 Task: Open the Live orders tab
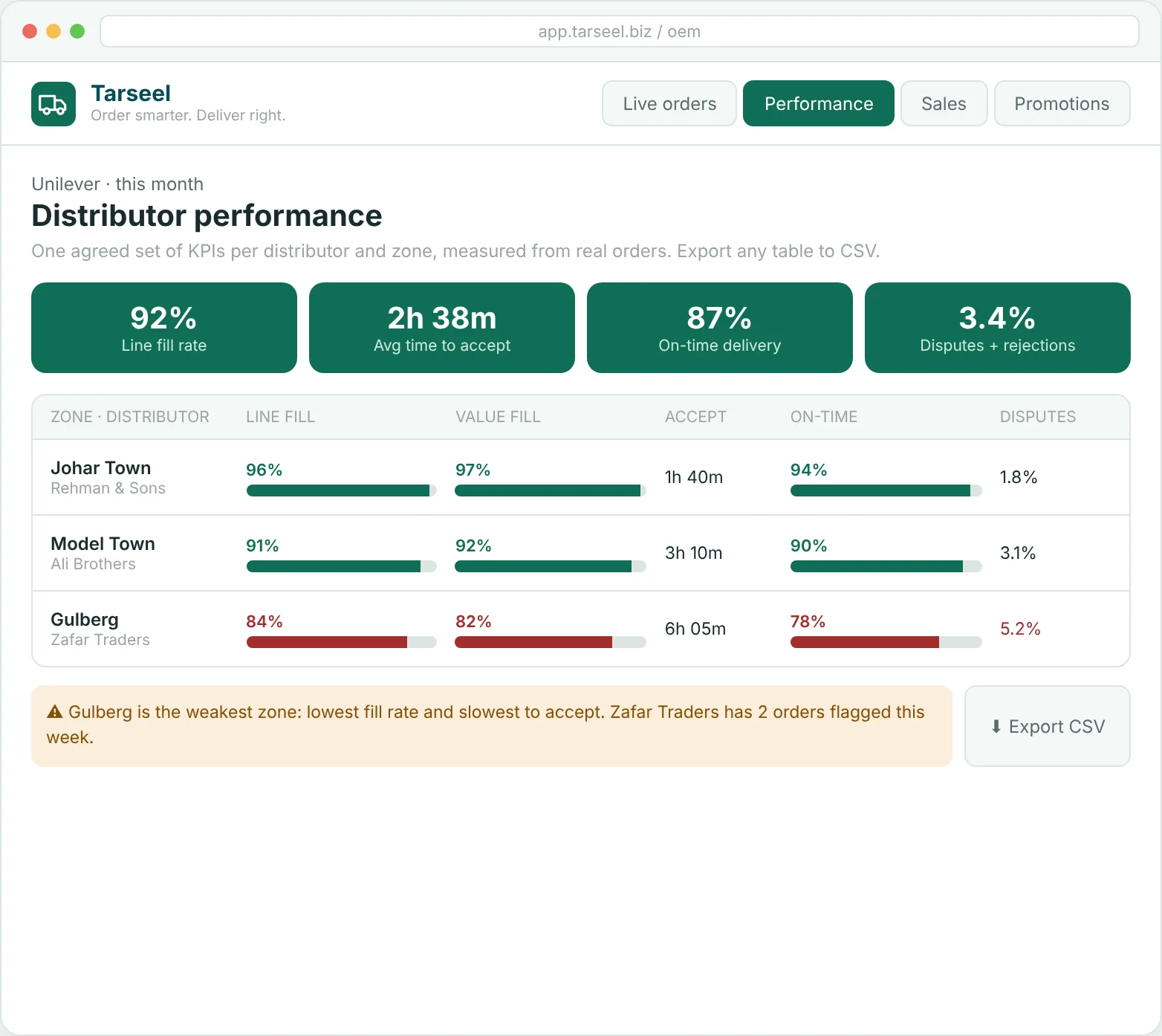(x=669, y=103)
